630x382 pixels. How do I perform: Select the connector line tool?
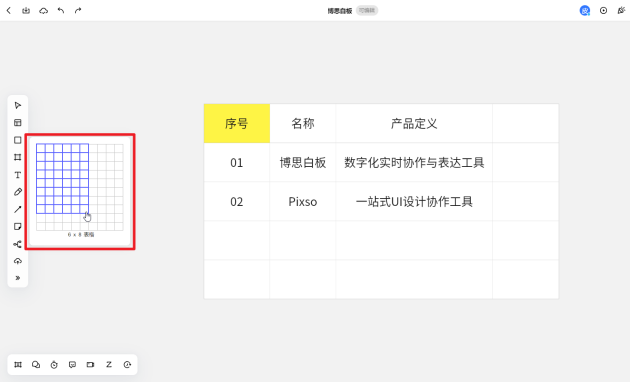(18, 209)
